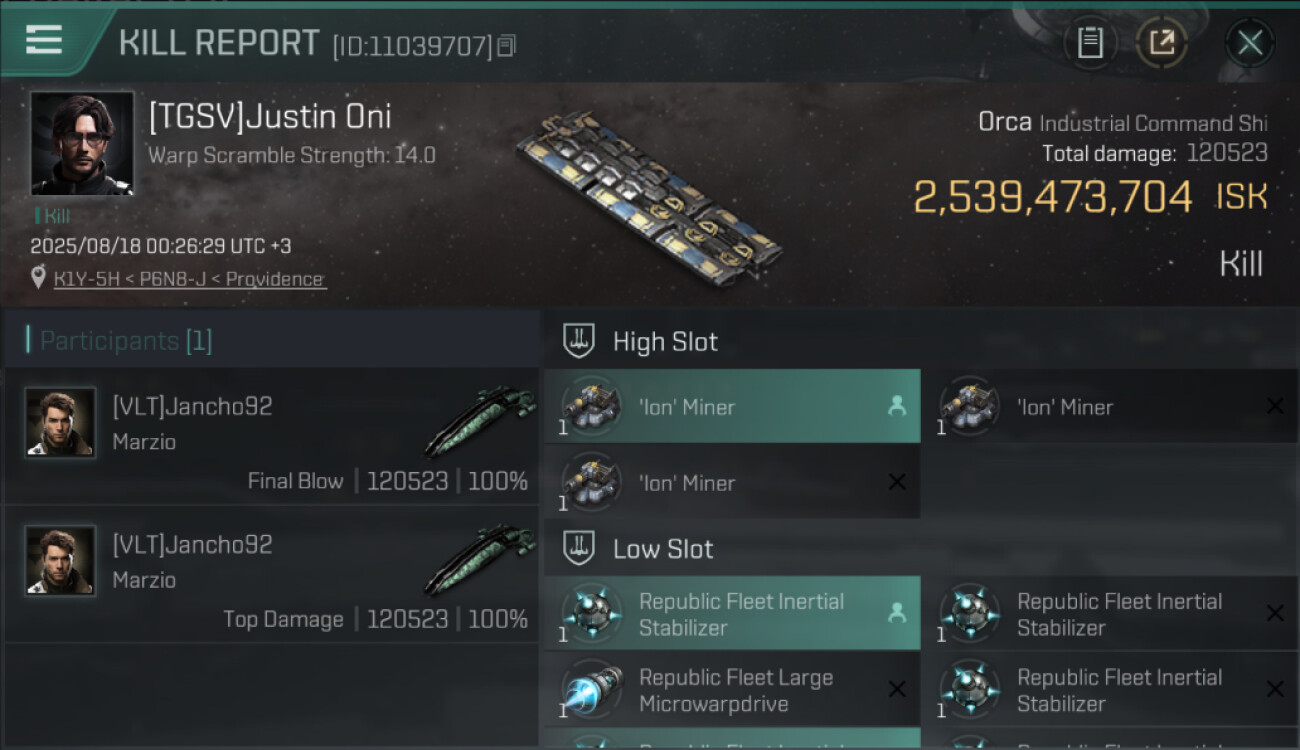Click the High Slot section icon
1300x750 pixels.
(x=580, y=341)
